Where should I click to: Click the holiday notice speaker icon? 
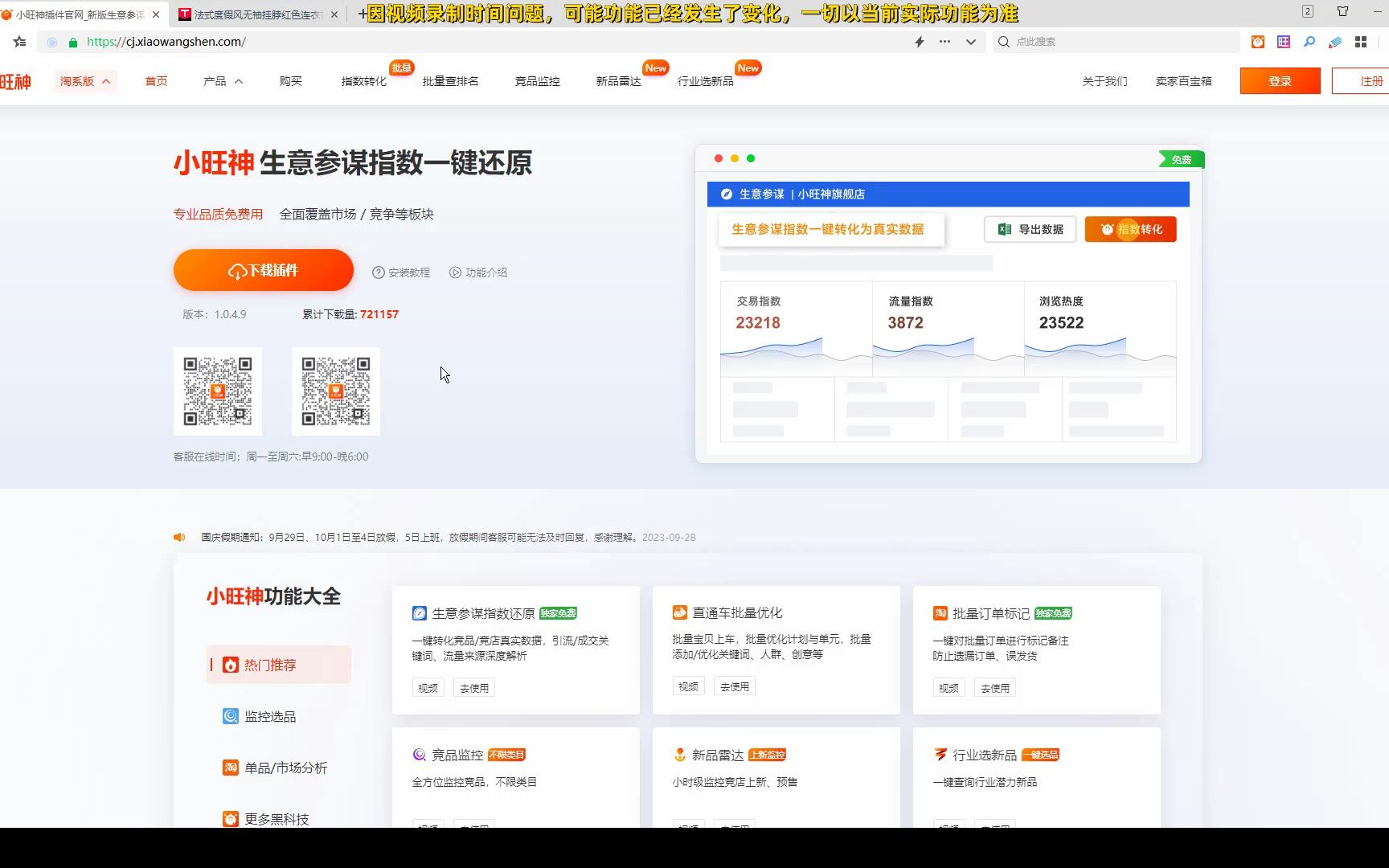[x=179, y=538]
